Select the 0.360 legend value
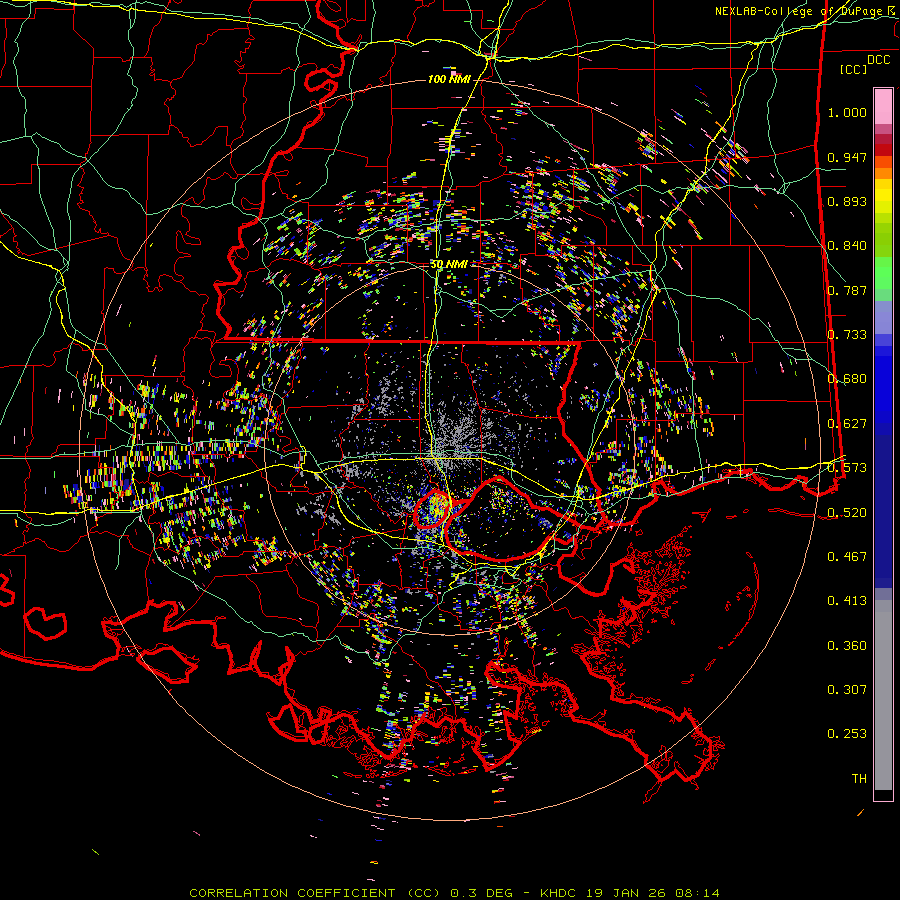This screenshot has width=900, height=900. click(x=847, y=646)
